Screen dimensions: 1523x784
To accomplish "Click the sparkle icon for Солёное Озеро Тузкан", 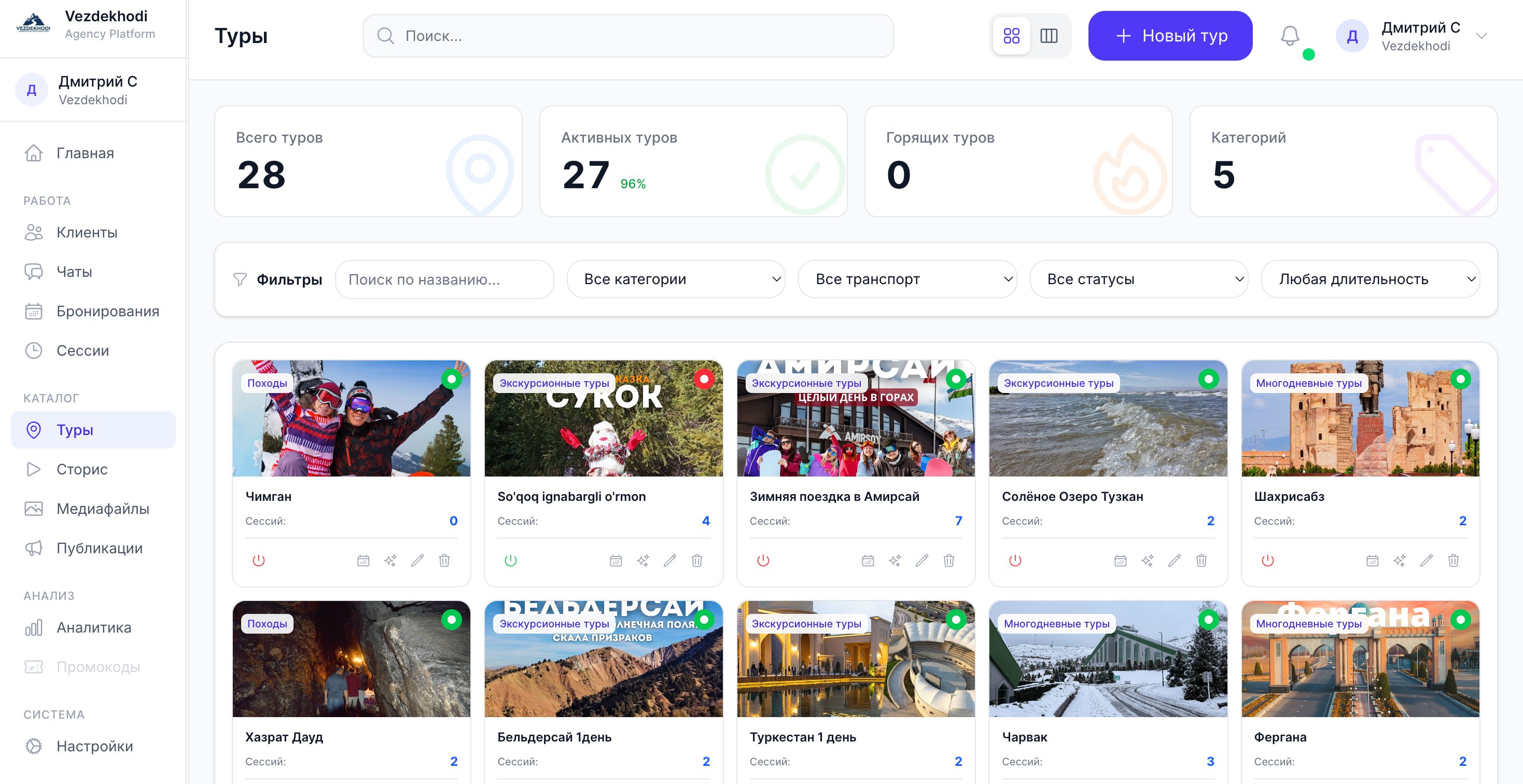I will [x=1147, y=561].
